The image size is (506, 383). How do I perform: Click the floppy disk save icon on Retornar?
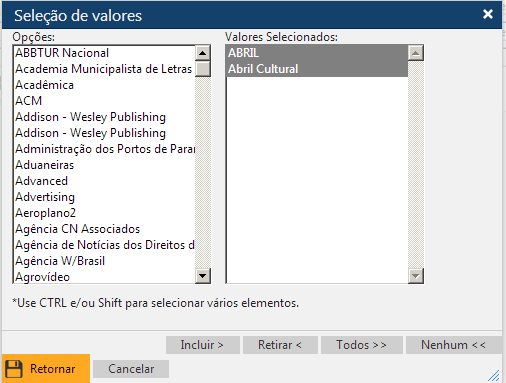coord(14,369)
